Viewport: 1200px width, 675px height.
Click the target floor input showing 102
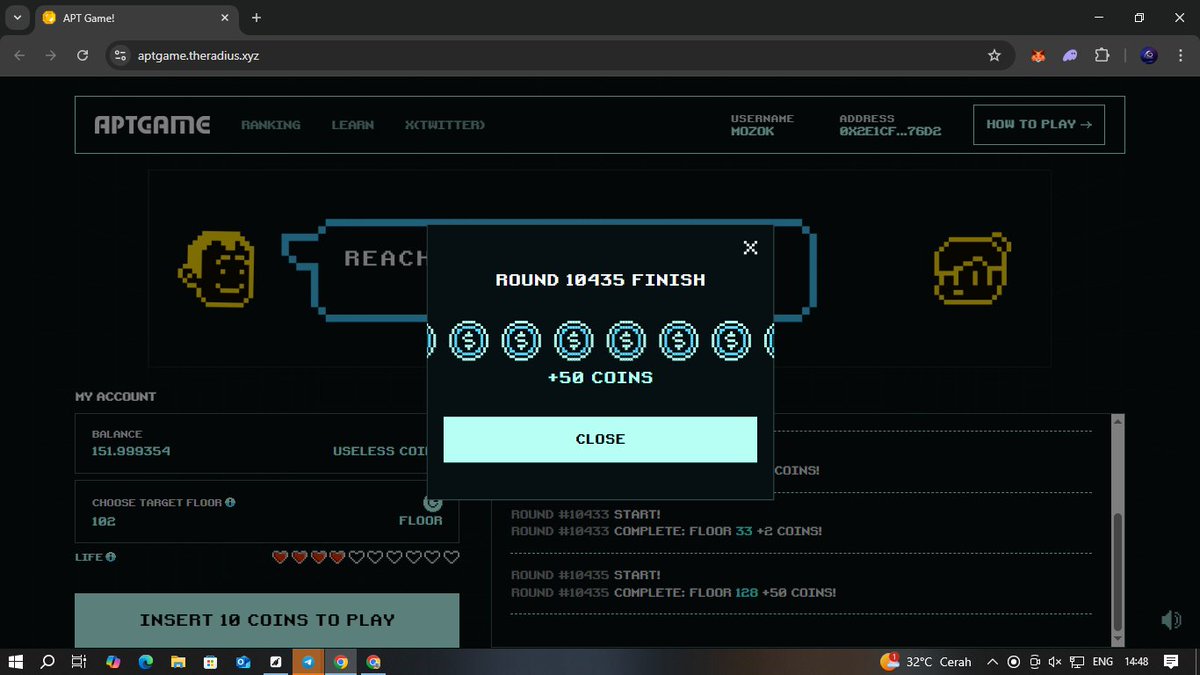point(104,521)
